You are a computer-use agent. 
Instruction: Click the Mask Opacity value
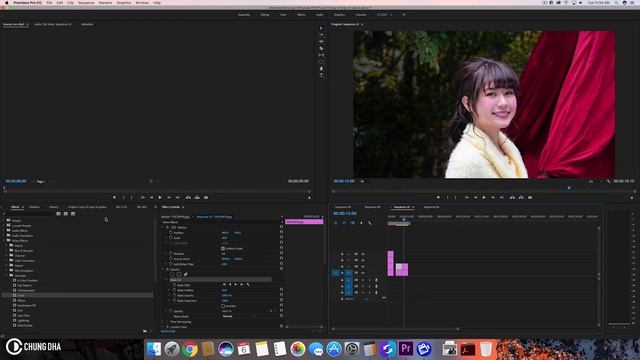(x=227, y=296)
